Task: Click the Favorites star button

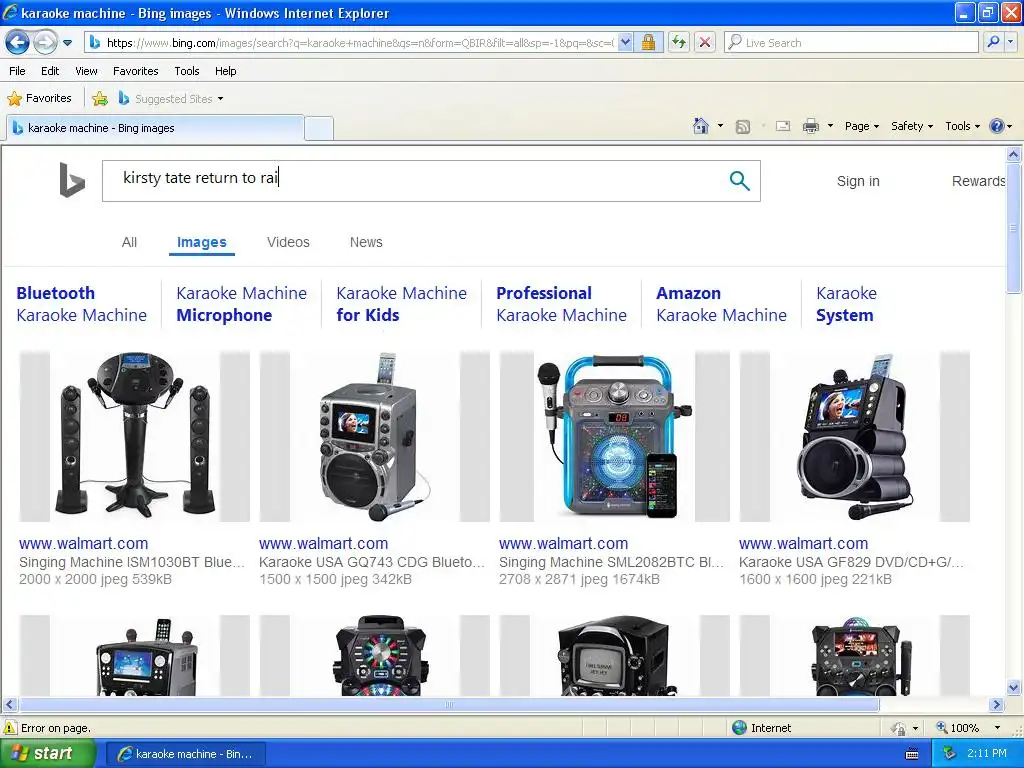Action: click(x=39, y=99)
